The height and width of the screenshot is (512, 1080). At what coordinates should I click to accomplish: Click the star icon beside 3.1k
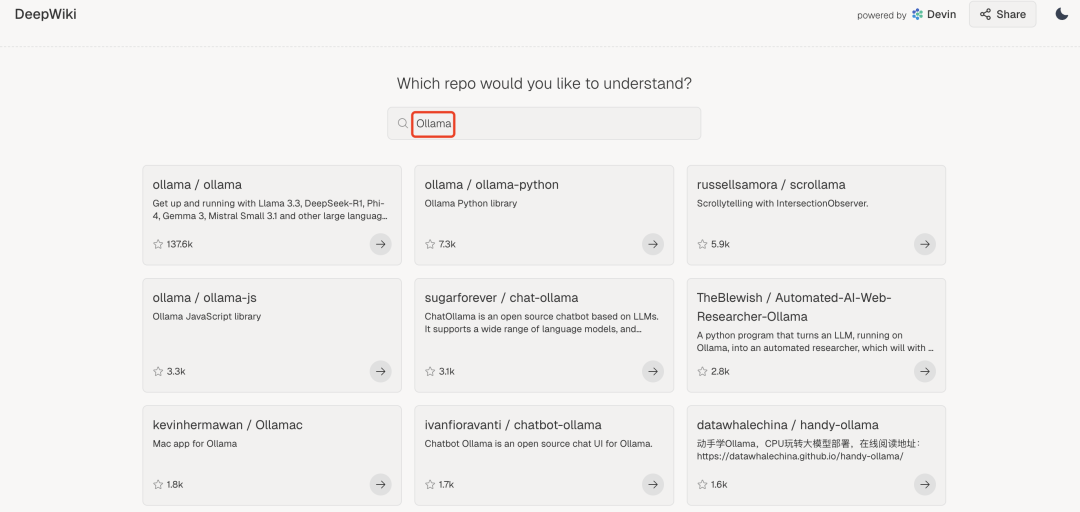tap(430, 371)
